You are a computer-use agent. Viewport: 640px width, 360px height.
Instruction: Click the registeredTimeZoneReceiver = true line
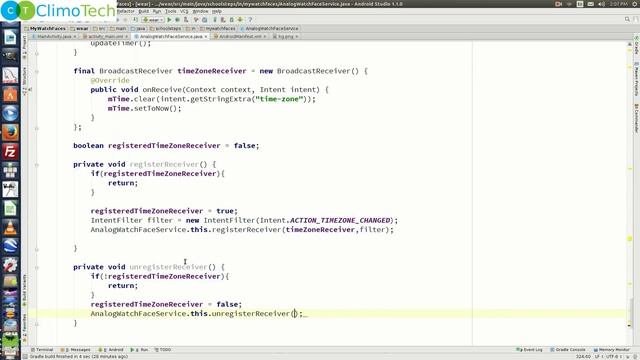(164, 211)
